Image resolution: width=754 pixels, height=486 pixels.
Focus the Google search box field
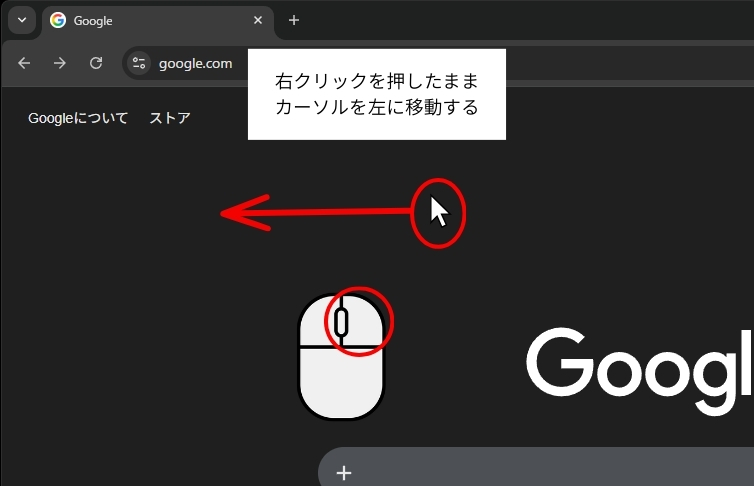coord(550,470)
